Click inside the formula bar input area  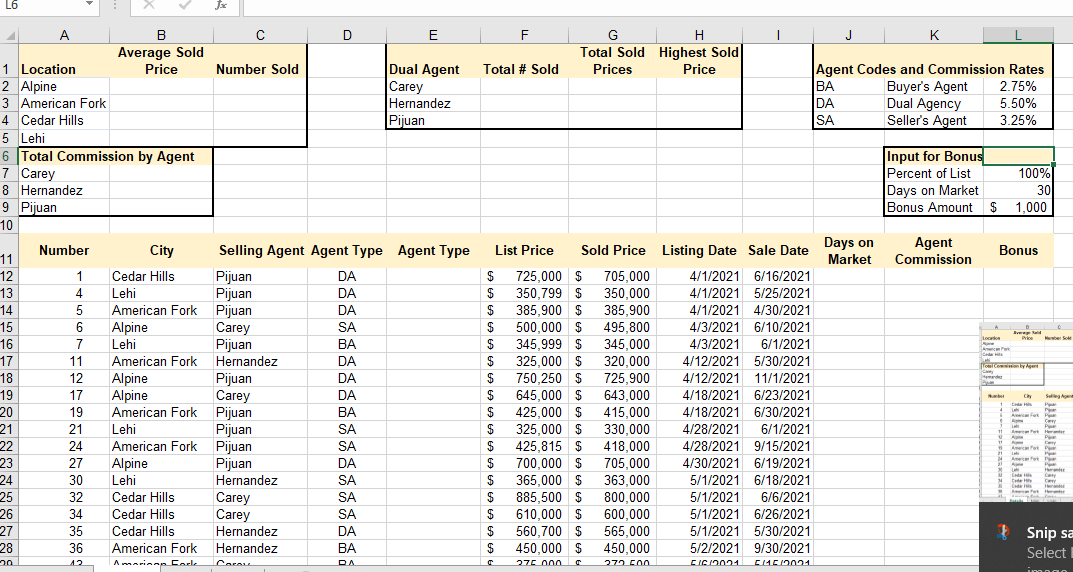[658, 6]
